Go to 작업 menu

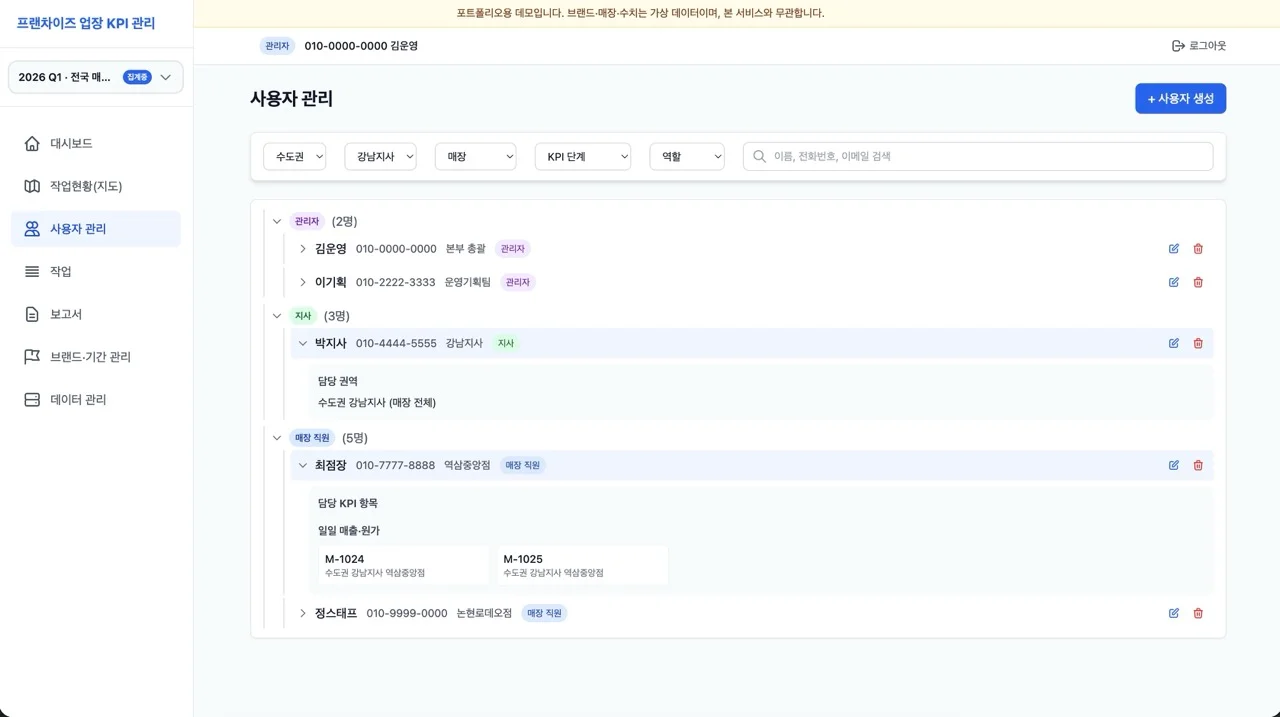(96, 271)
